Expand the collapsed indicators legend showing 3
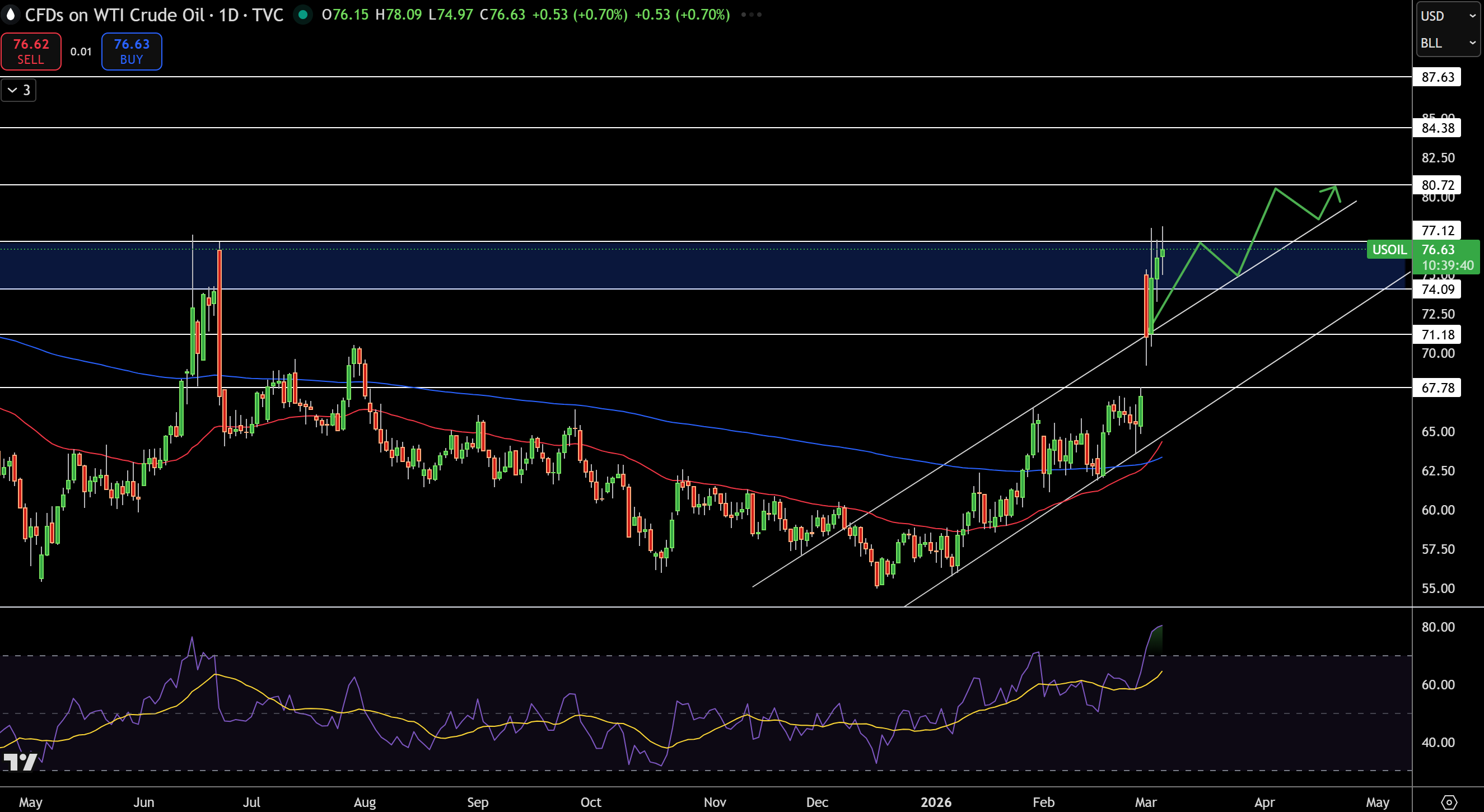Viewport: 1484px width, 812px height. click(18, 90)
